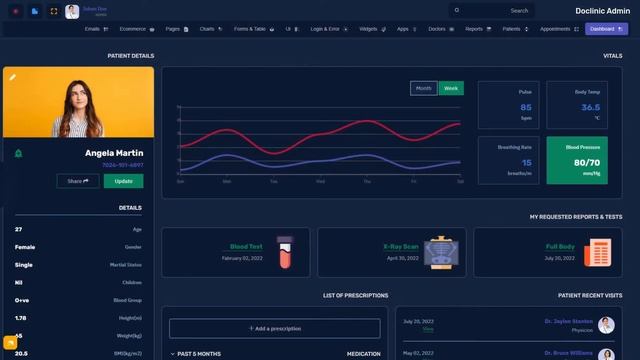Collapse the Past 5 Months section chevron
The width and height of the screenshot is (640, 360).
point(172,354)
